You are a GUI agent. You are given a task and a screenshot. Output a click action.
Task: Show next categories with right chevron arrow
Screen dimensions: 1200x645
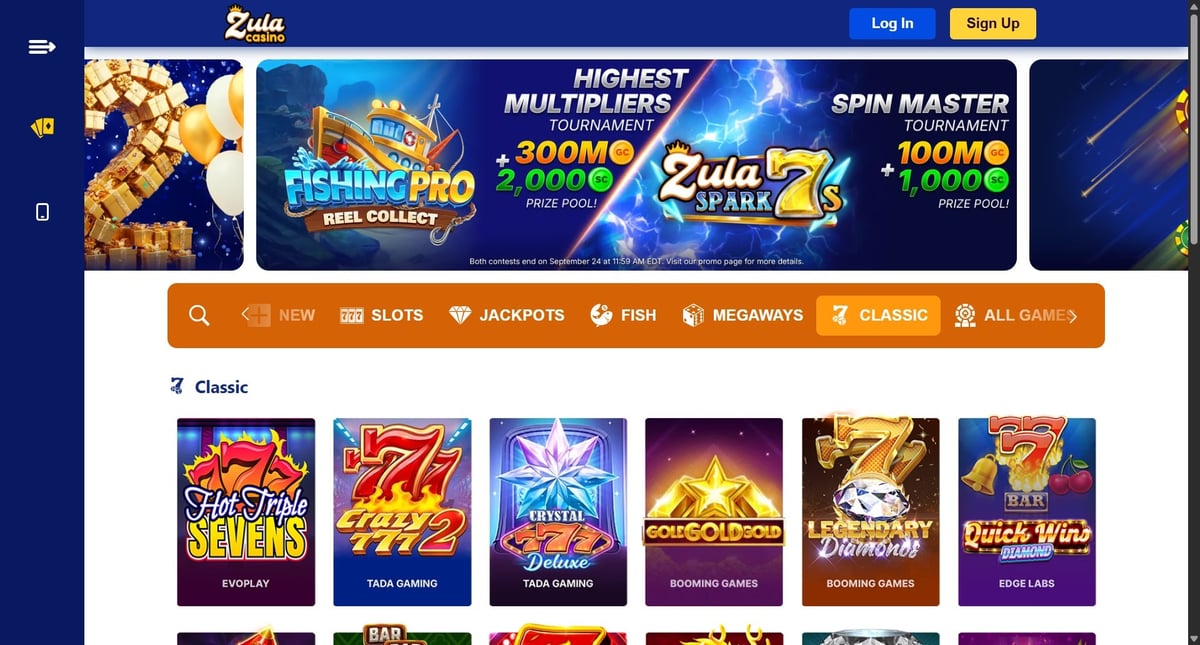point(1072,316)
